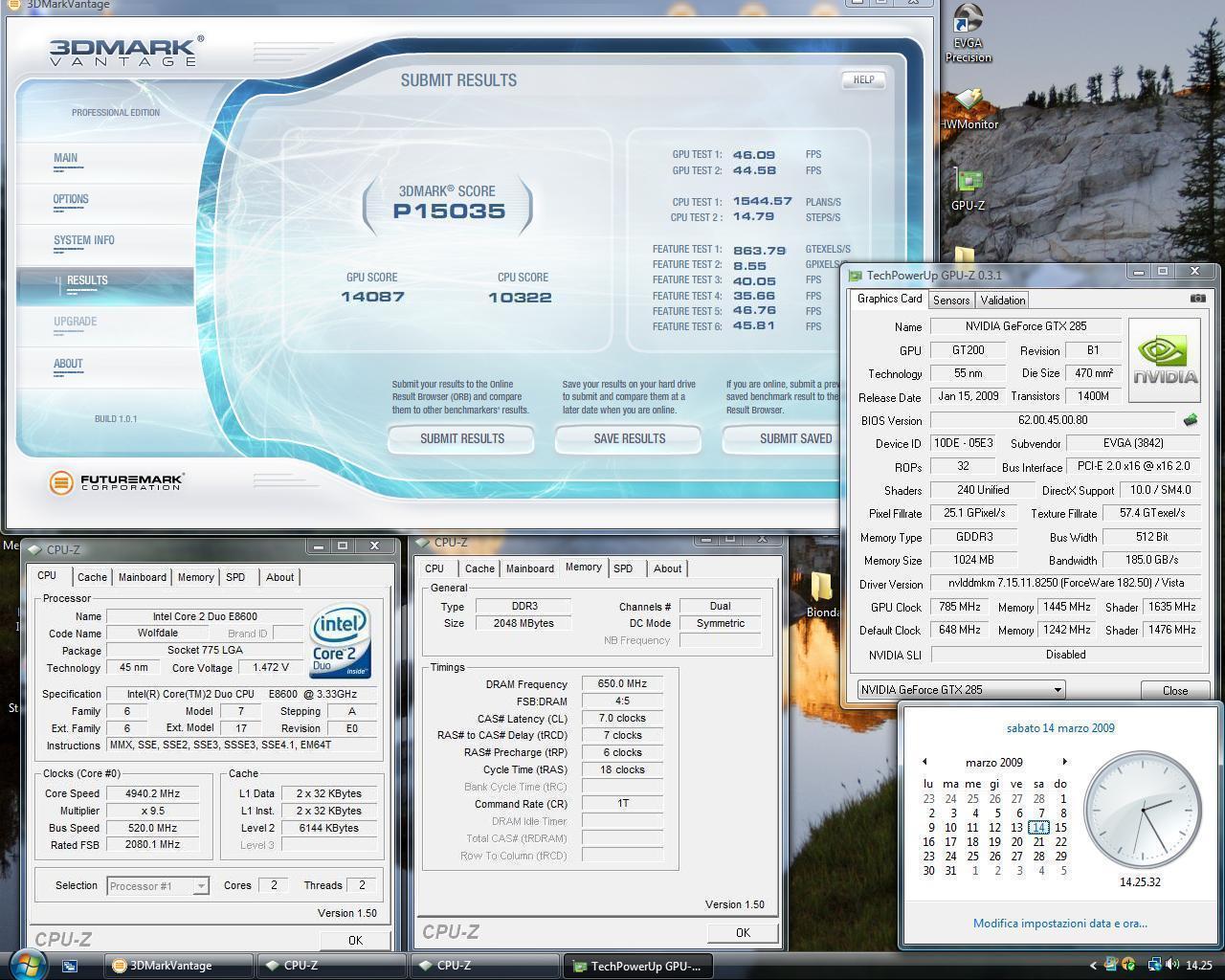
Task: Open the Processor #1 selection dropdown
Action: (x=158, y=886)
